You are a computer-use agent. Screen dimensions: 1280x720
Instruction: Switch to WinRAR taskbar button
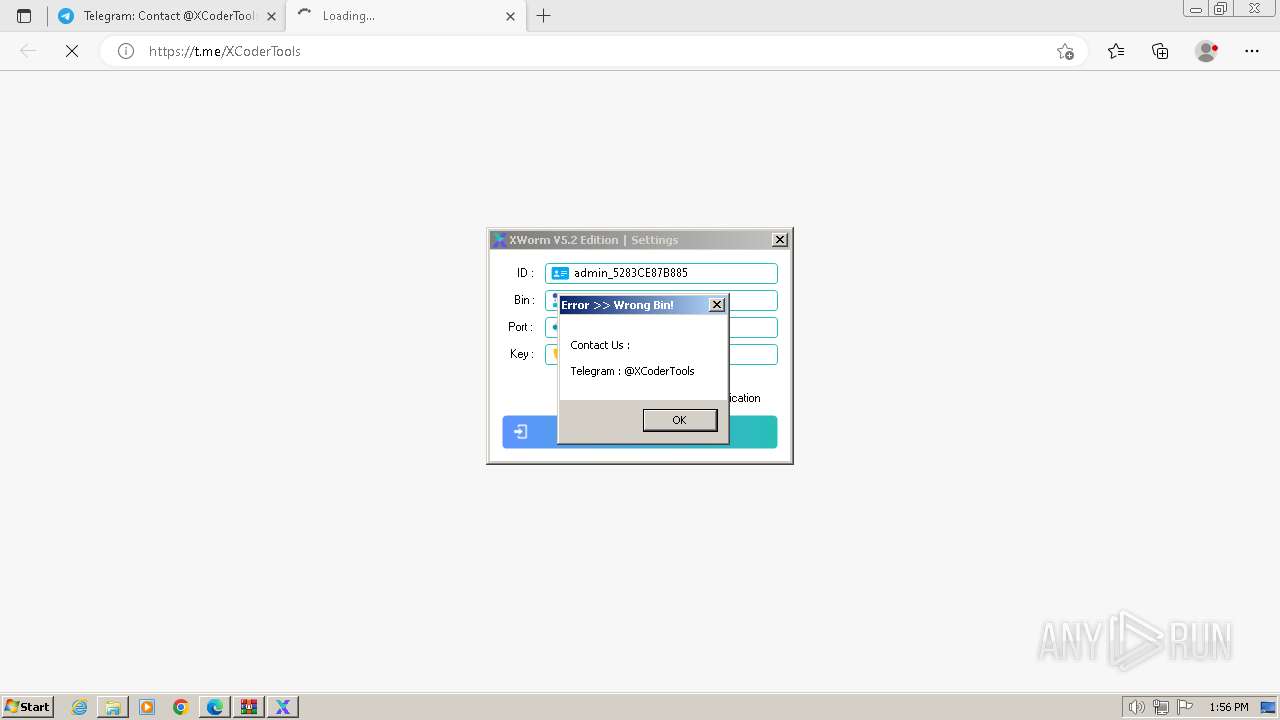[249, 707]
